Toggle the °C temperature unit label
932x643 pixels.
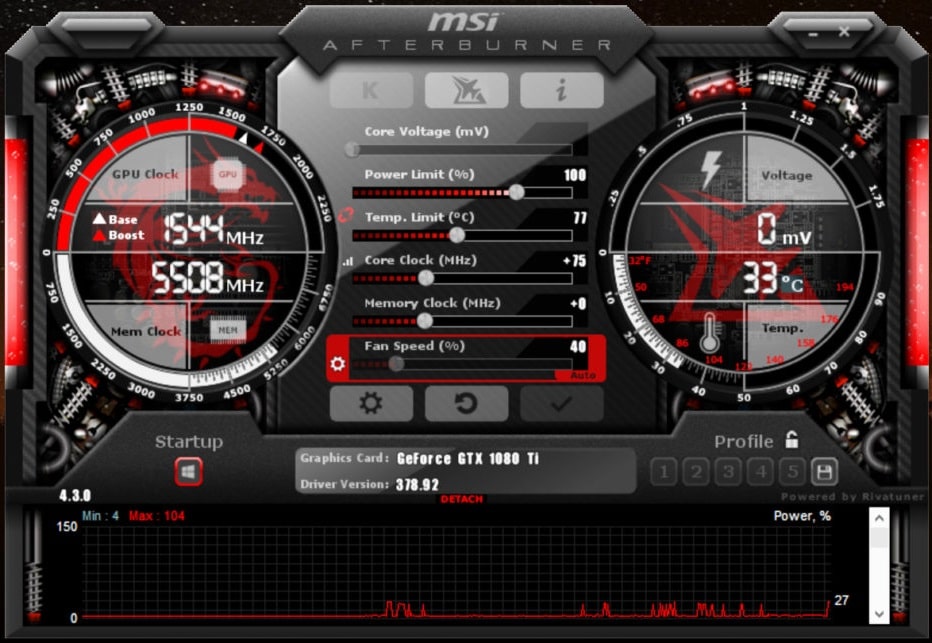792,285
